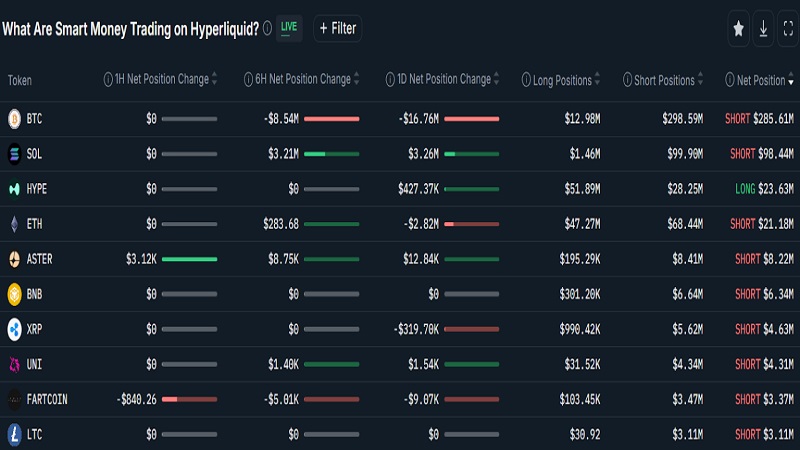Image resolution: width=800 pixels, height=450 pixels.
Task: Click the ETH token icon
Action: tap(14, 224)
